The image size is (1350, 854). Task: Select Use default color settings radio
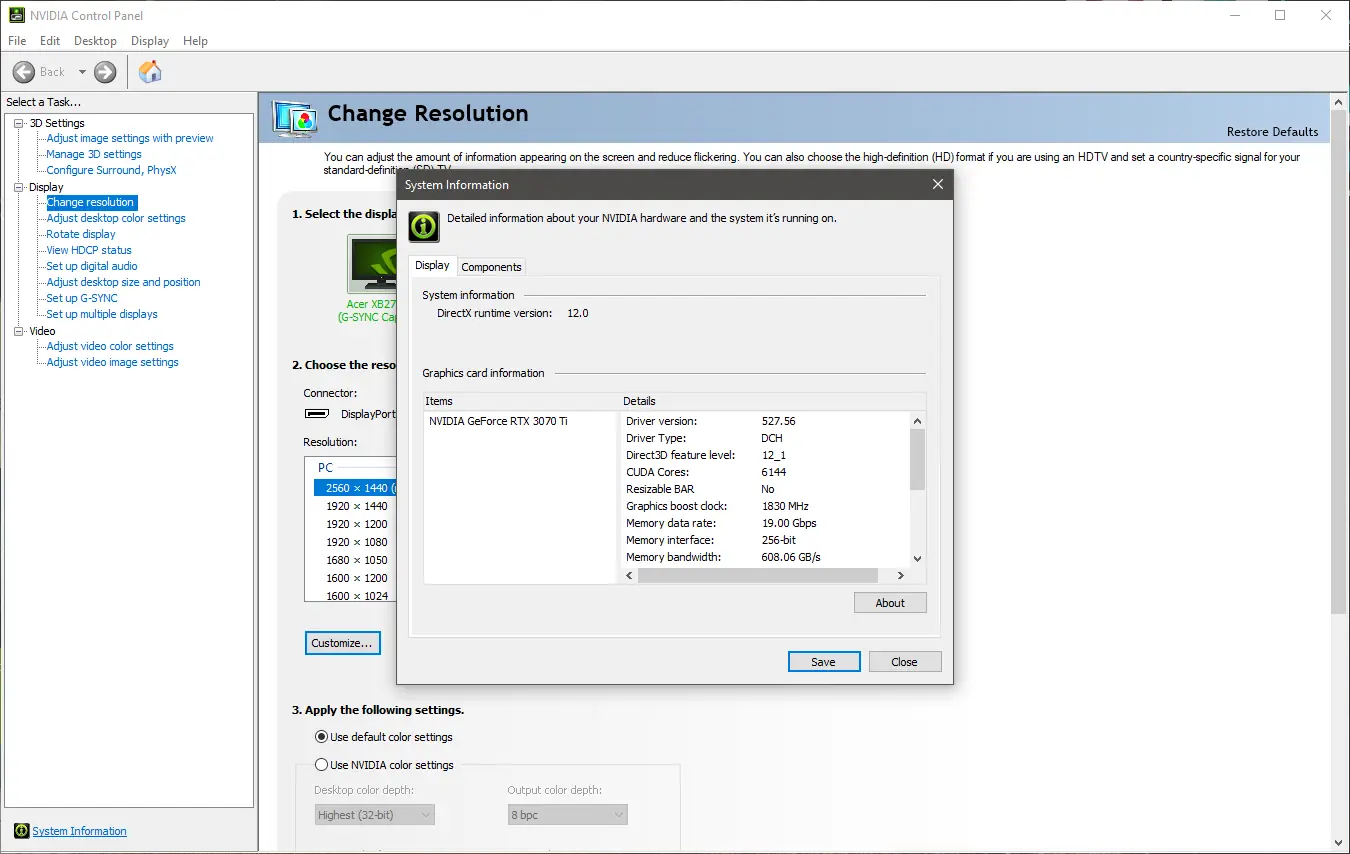pyautogui.click(x=321, y=737)
